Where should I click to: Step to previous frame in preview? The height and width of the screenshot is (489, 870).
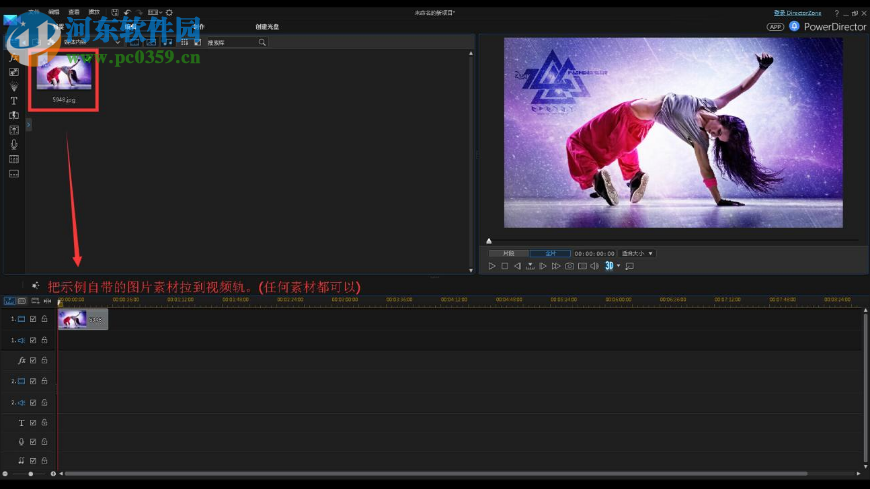517,266
